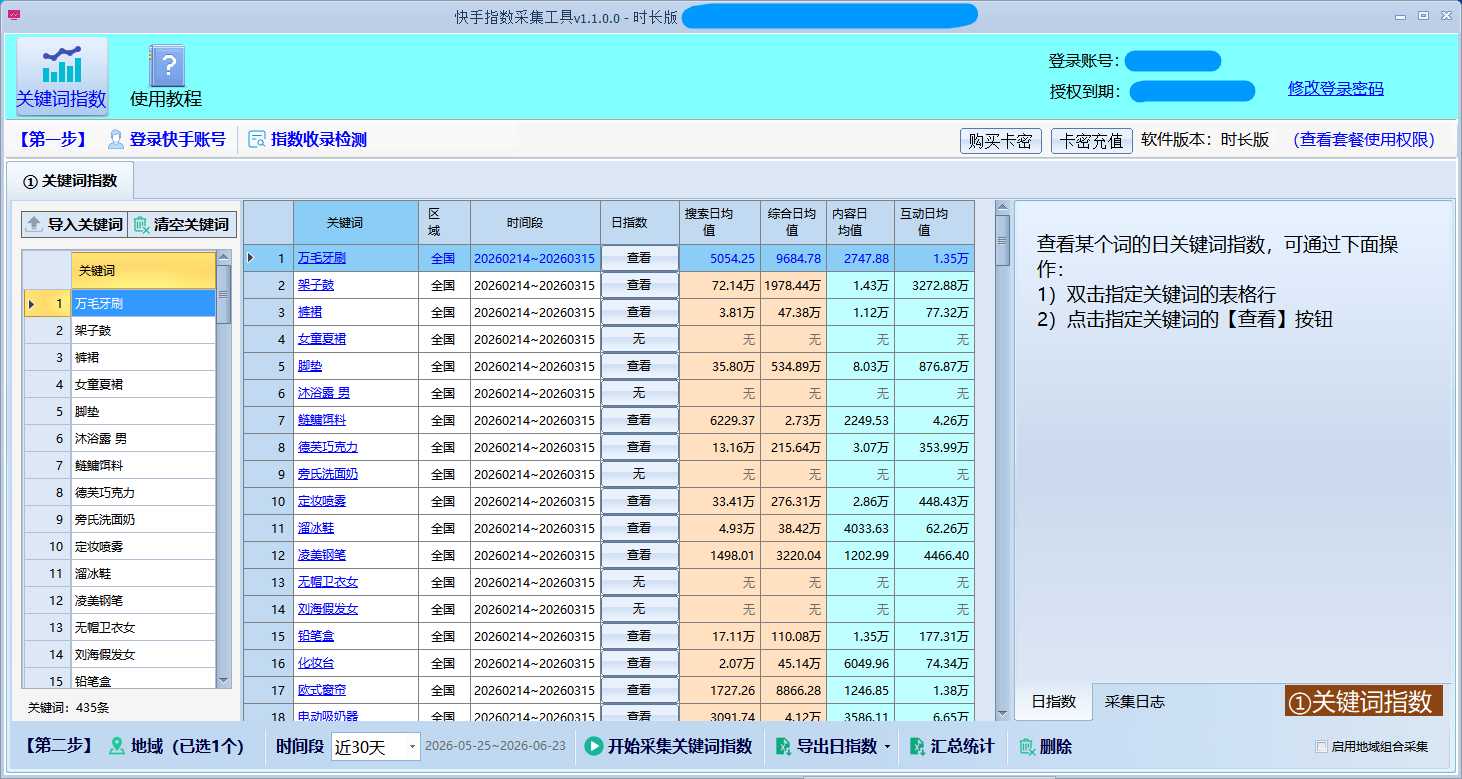
Task: Click 1978.44万 cell in 架子鼓 row
Action: [793, 285]
